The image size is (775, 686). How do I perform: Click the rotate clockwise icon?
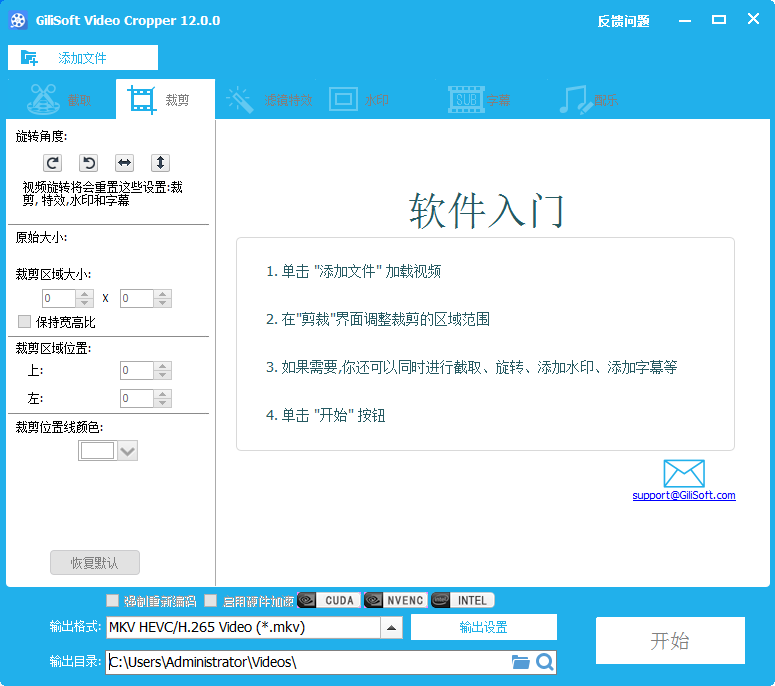pyautogui.click(x=53, y=163)
